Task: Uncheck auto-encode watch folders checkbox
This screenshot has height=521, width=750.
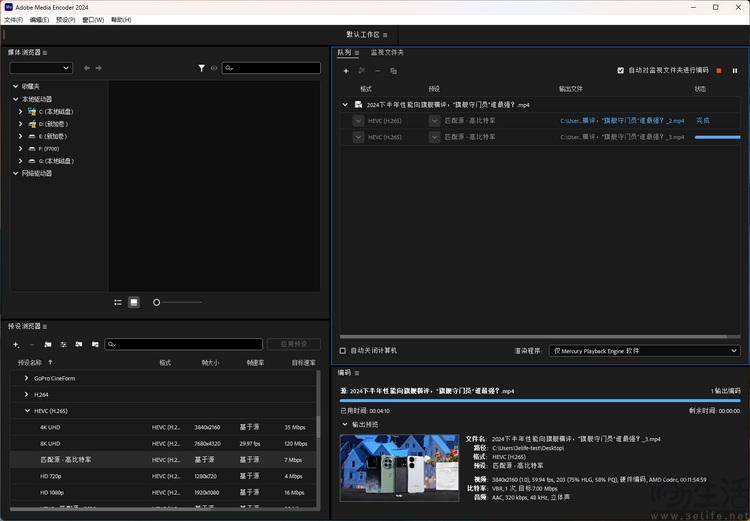Action: (x=620, y=70)
